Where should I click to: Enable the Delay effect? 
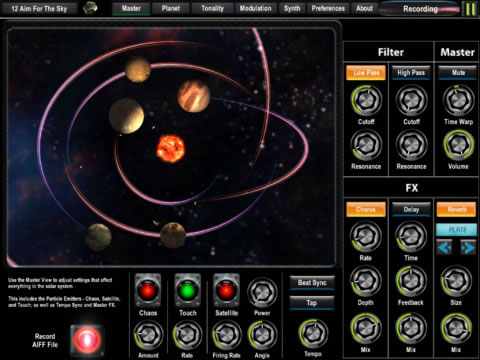coord(411,210)
